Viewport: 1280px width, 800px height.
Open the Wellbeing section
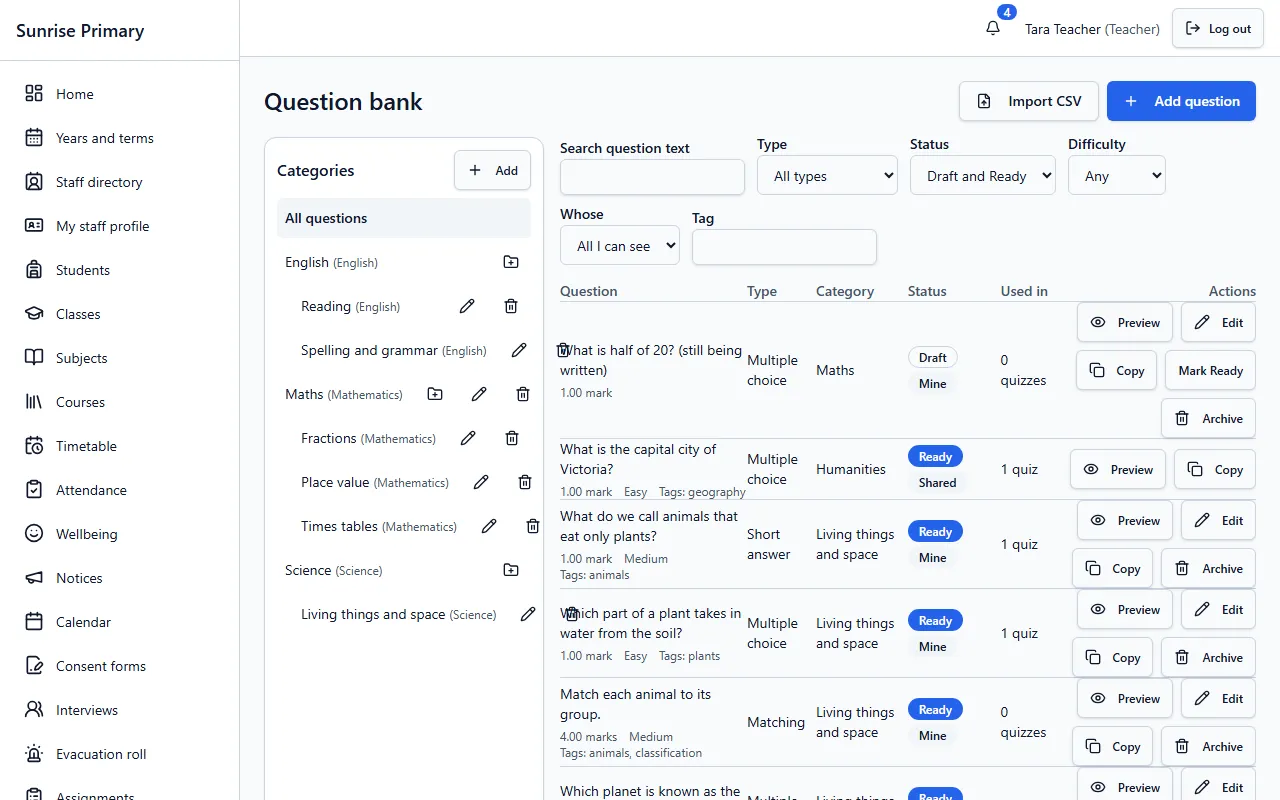click(x=120, y=534)
